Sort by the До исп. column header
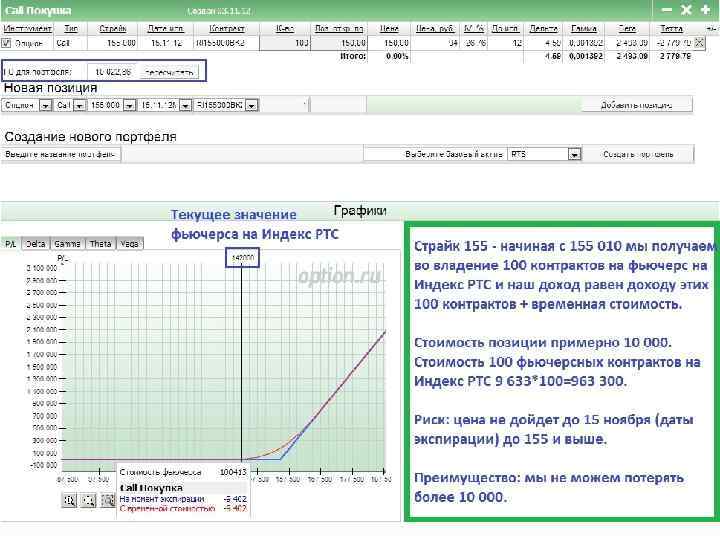Image resolution: width=720 pixels, height=540 pixels. tap(505, 28)
